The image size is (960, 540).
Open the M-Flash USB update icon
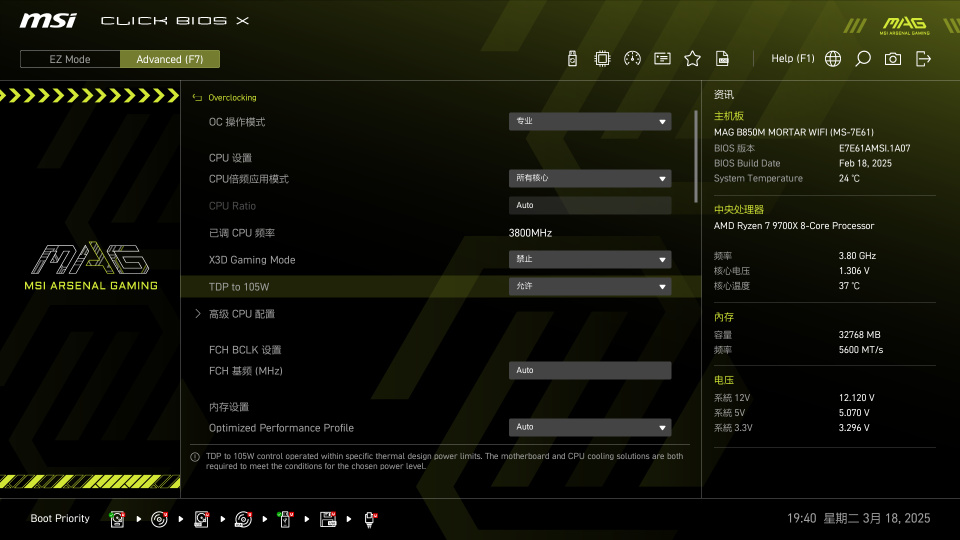tap(572, 59)
